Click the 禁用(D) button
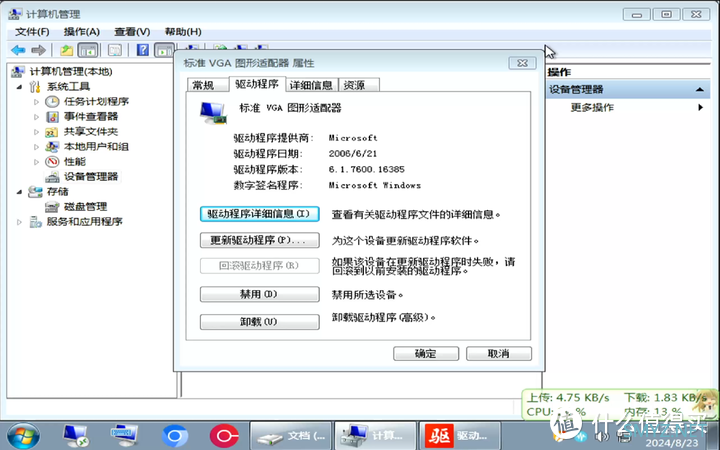720x450 pixels. pyautogui.click(x=259, y=294)
